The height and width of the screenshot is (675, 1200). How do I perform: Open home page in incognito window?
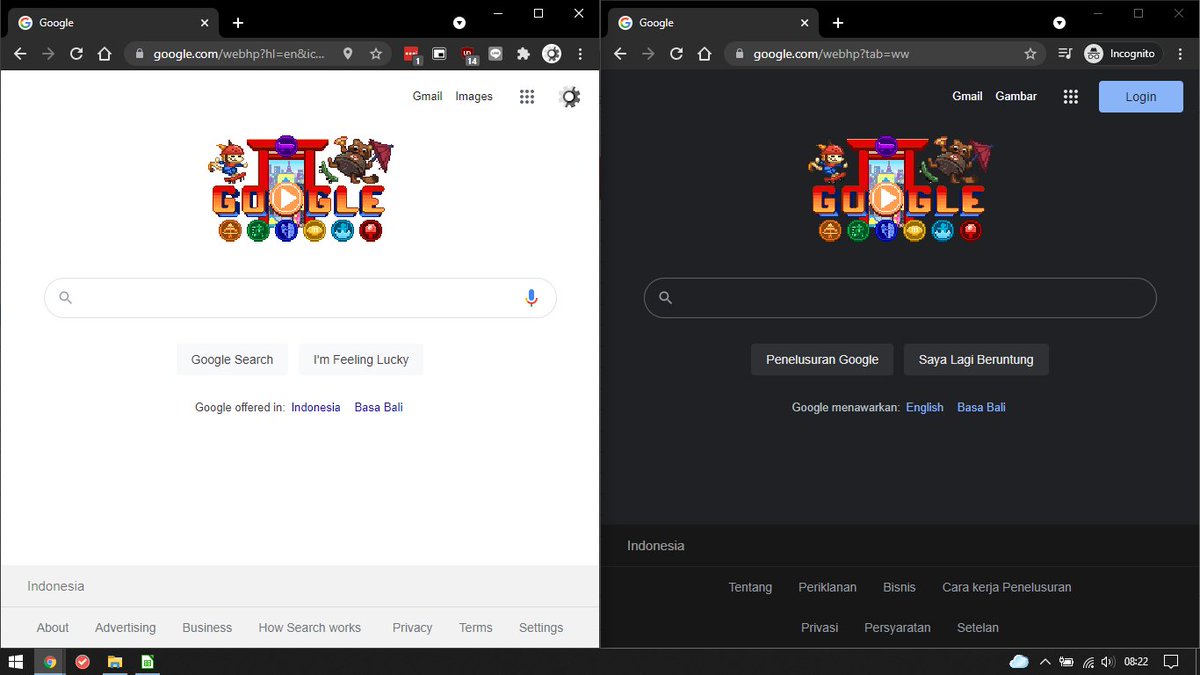point(704,54)
